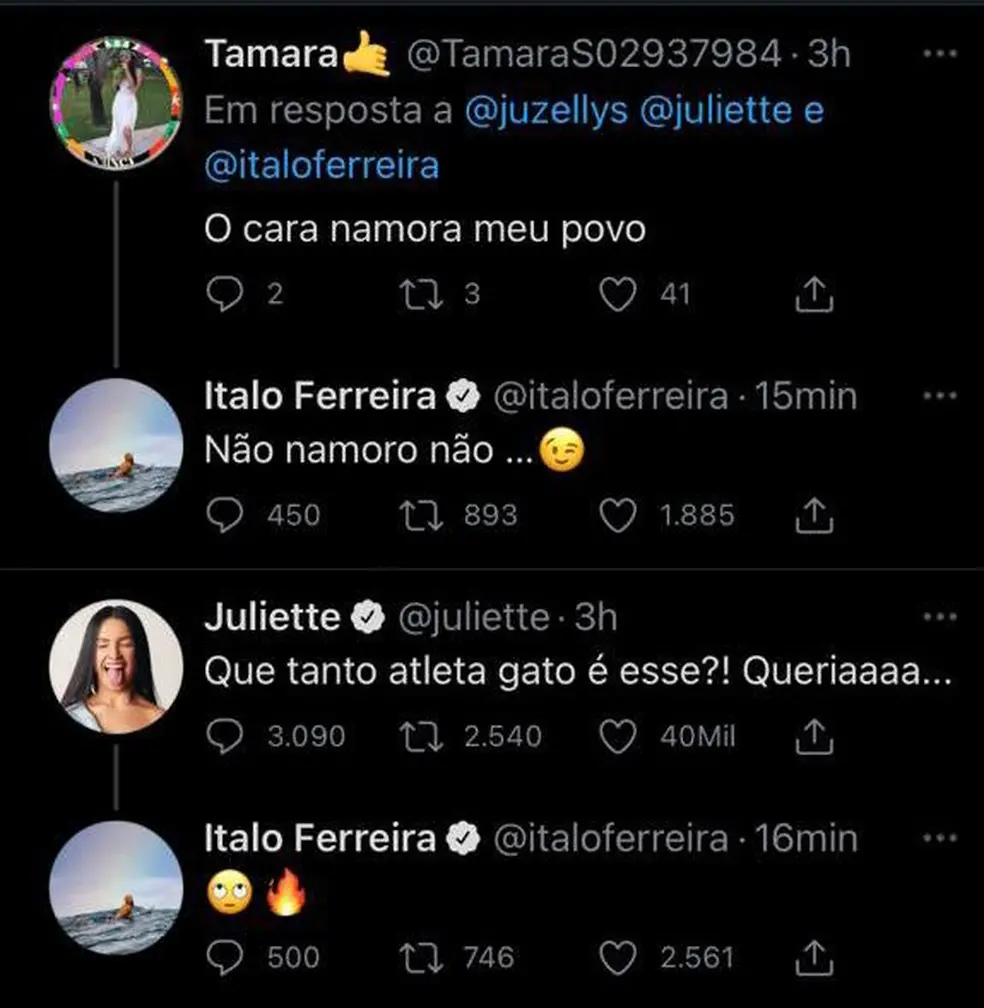
Task: Retweet Juliette's tweet with 2.540 retweets
Action: tap(416, 737)
